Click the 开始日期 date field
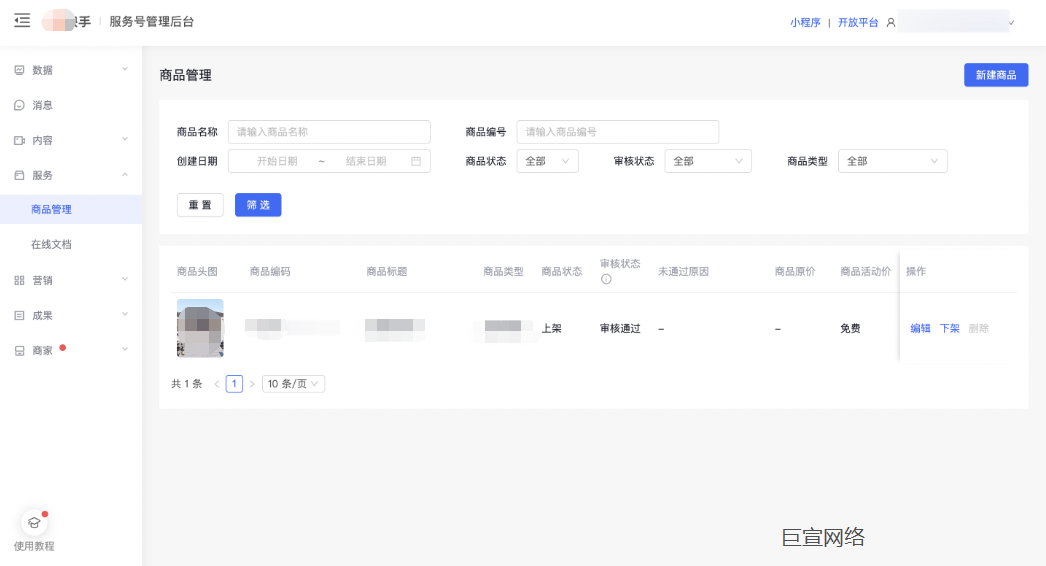The width and height of the screenshot is (1046, 566). point(278,161)
